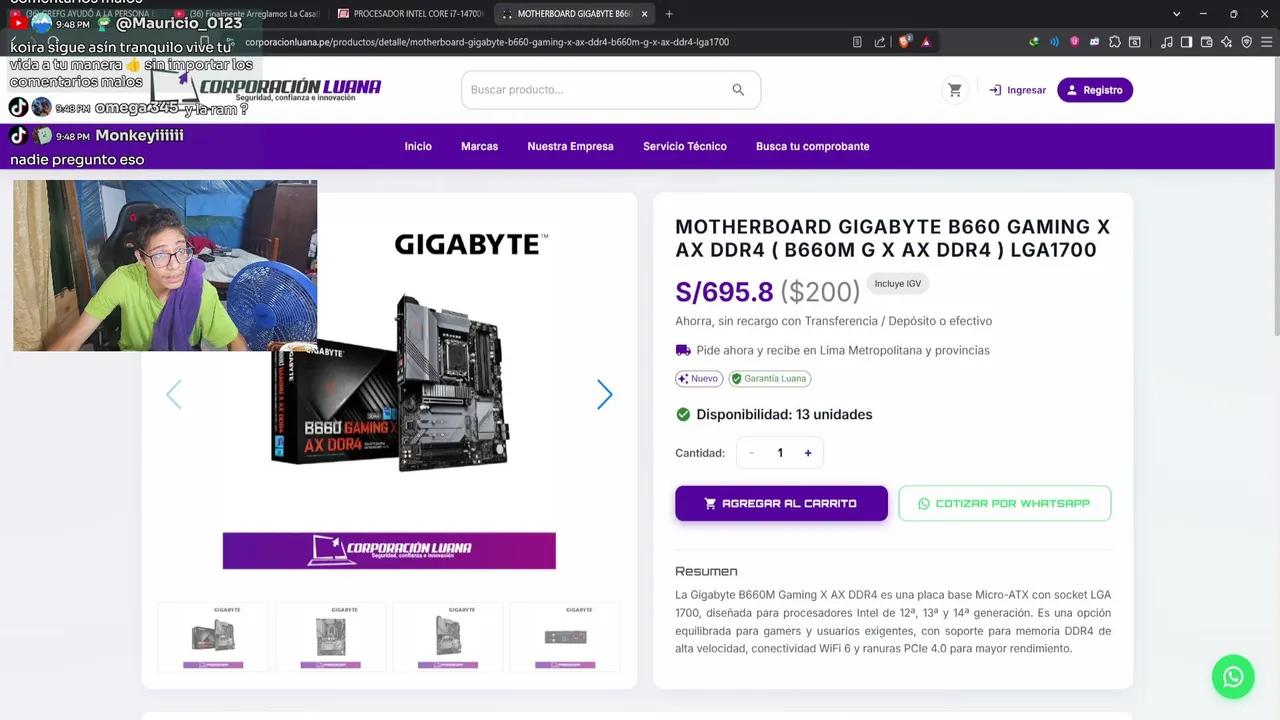Close the Motherboard Gigabyte tab

coord(645,14)
